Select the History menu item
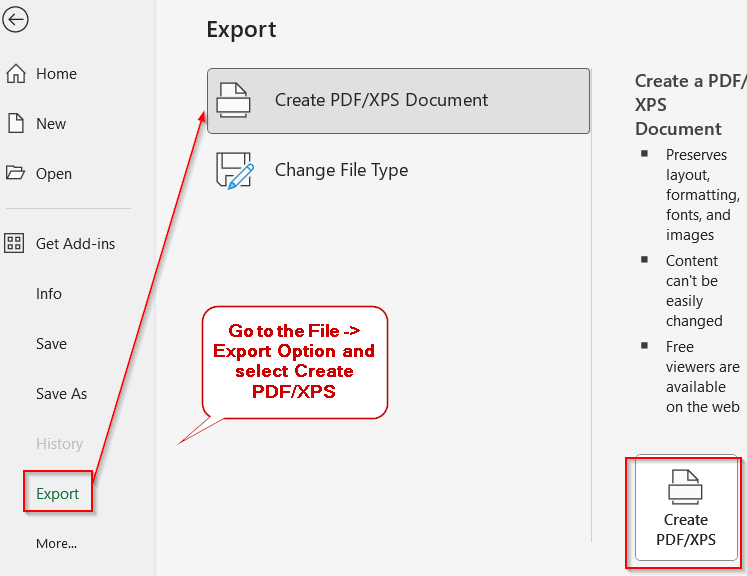747x576 pixels. tap(60, 444)
